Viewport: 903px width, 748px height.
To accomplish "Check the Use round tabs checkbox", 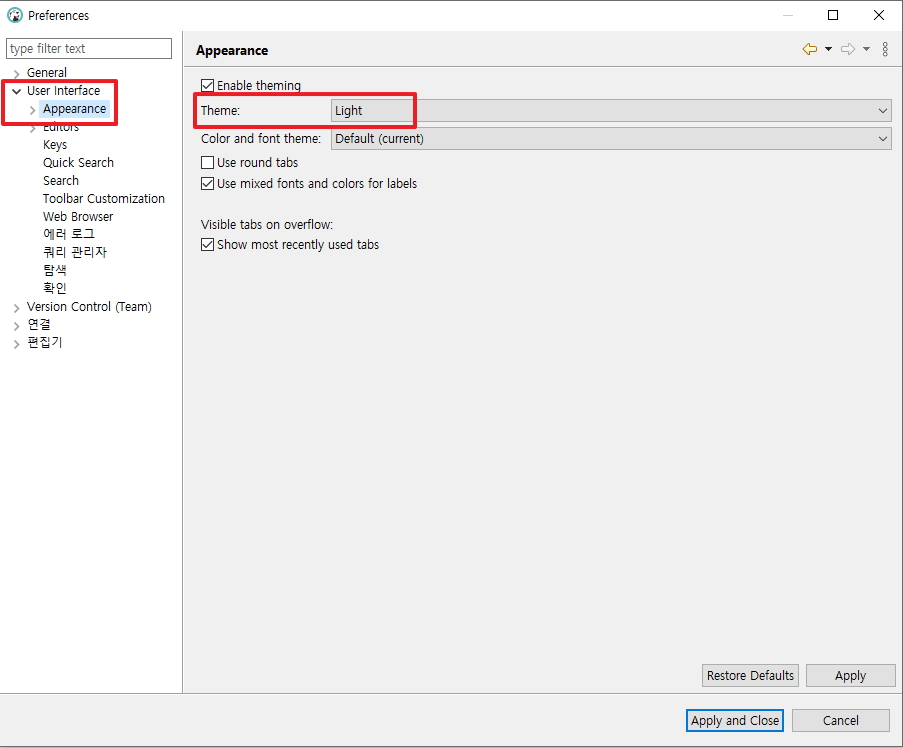I will tap(207, 162).
